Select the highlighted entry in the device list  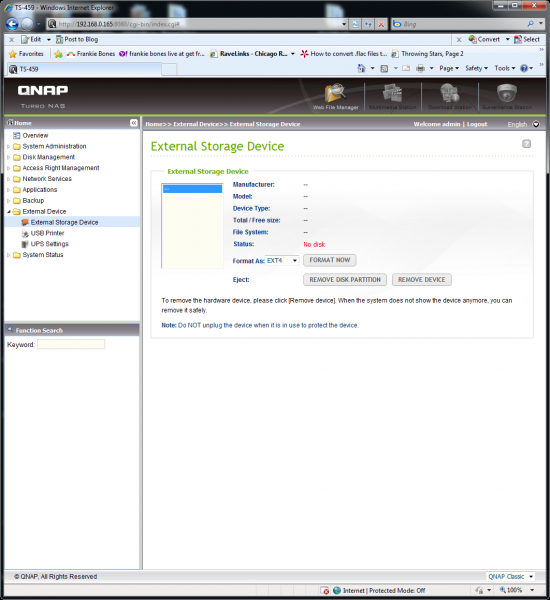click(193, 189)
